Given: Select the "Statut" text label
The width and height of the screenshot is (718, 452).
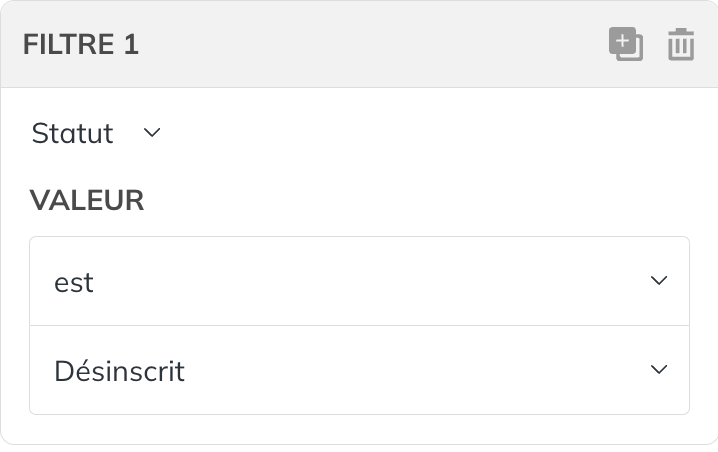Looking at the screenshot, I should 72,133.
